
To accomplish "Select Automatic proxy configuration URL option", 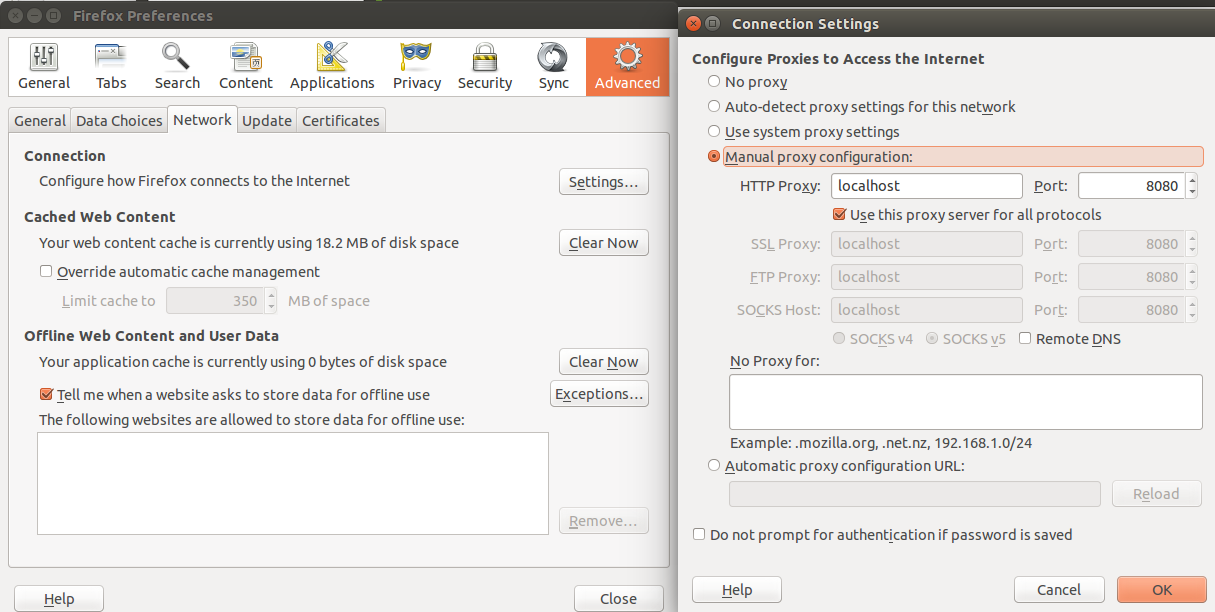I will 714,464.
